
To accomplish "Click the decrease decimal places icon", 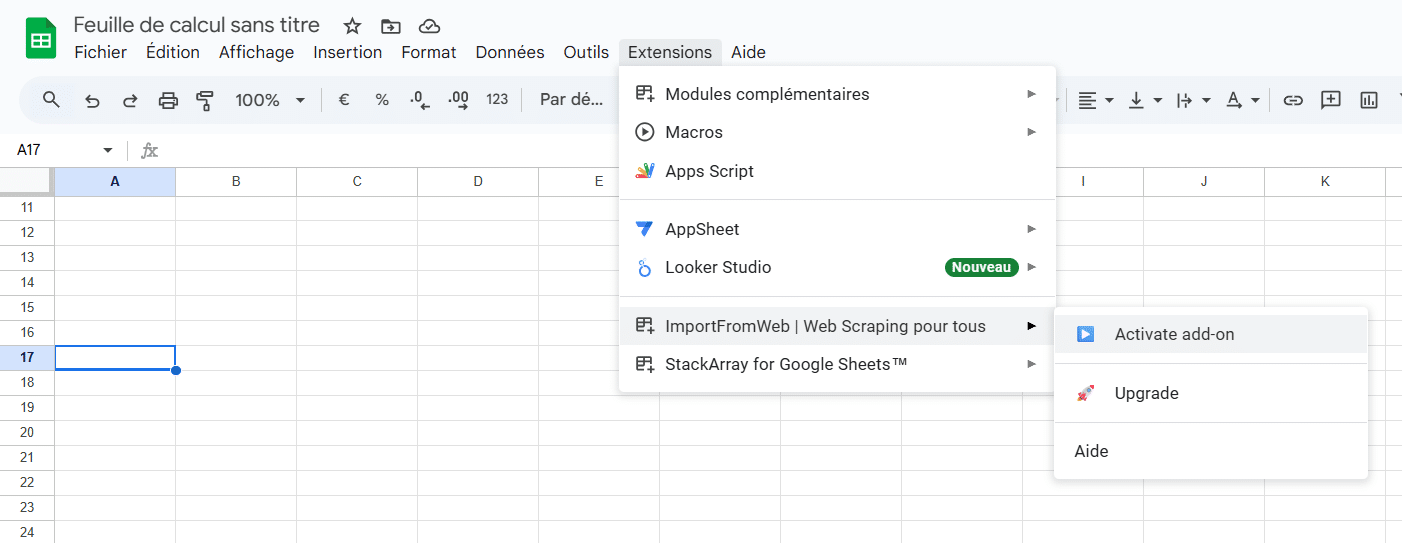I will click(419, 100).
